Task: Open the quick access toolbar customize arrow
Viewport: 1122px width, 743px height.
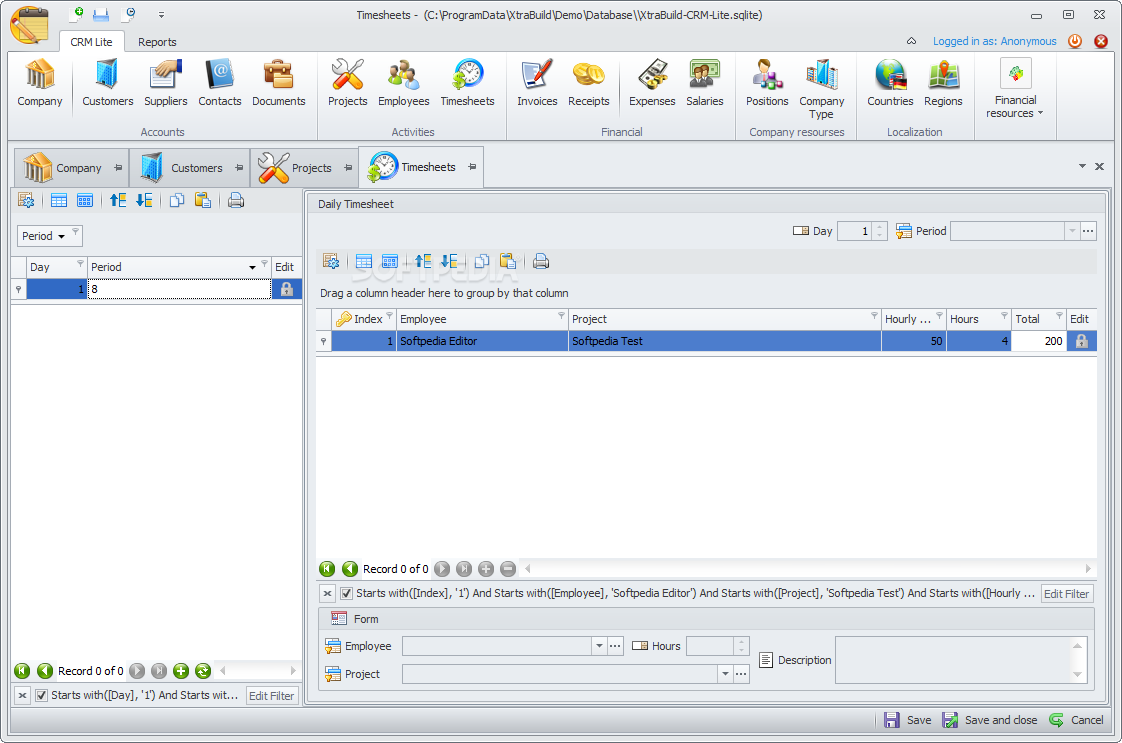Action: coord(161,14)
